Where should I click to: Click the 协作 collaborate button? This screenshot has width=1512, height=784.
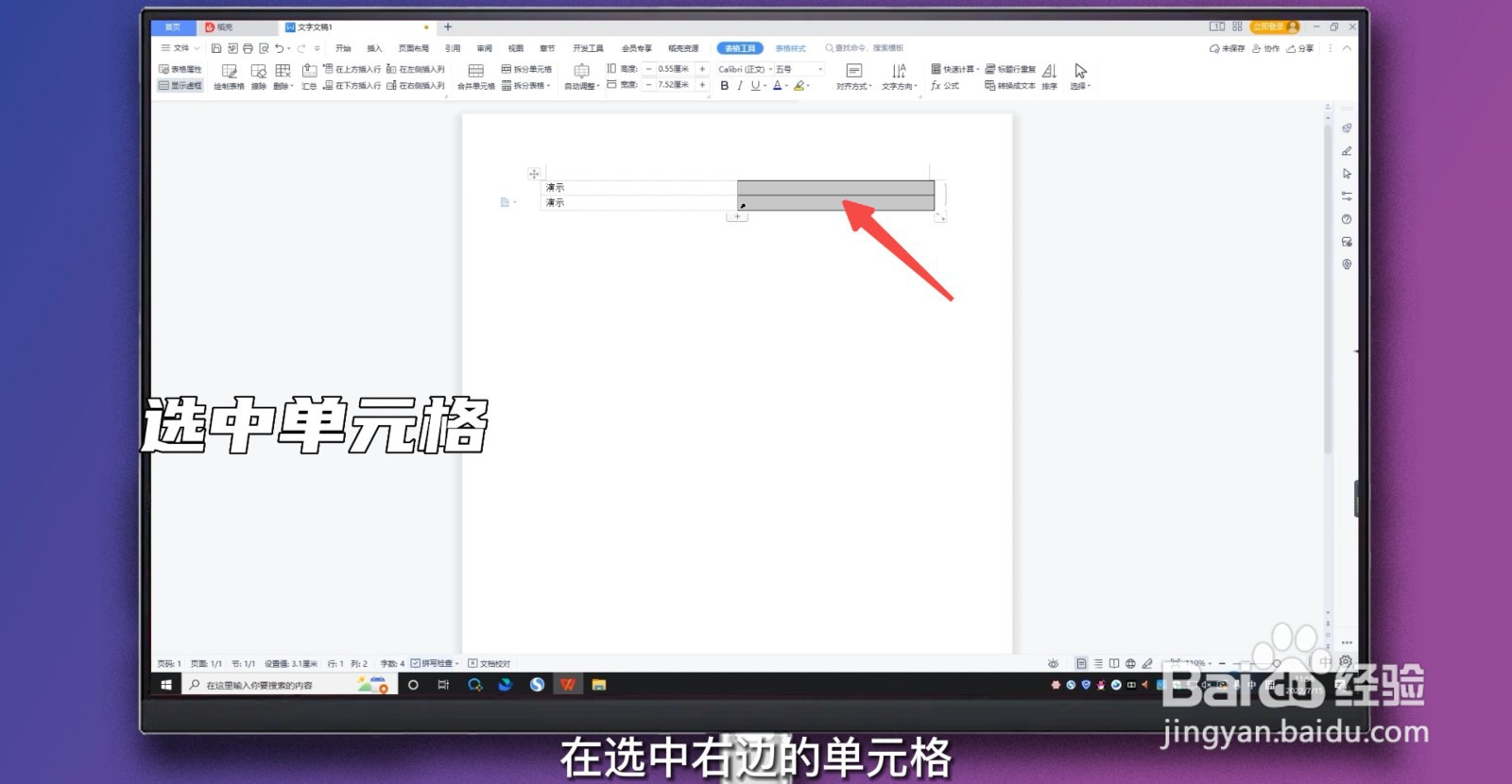point(1265,48)
